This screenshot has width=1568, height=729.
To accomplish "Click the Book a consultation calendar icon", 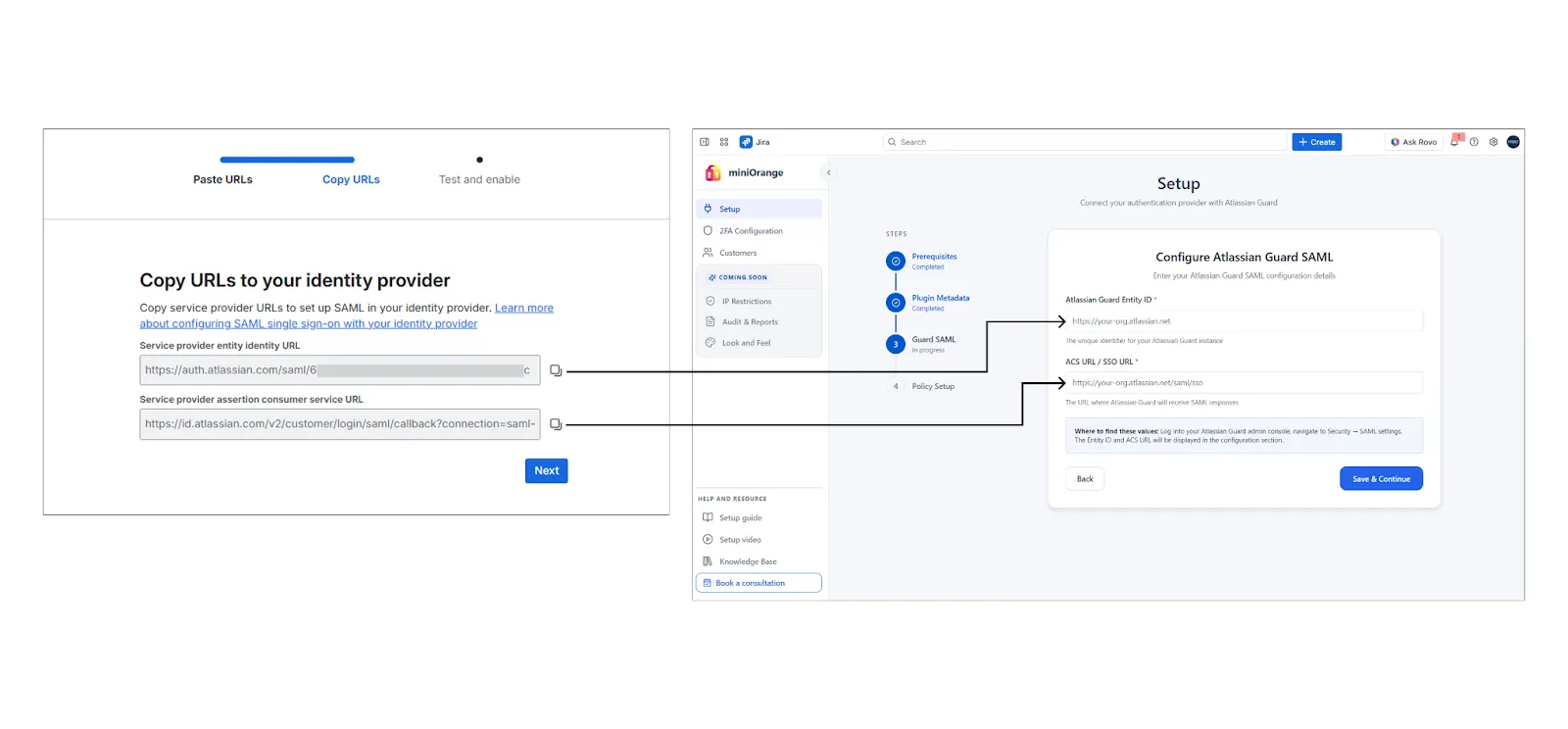I will pos(708,583).
